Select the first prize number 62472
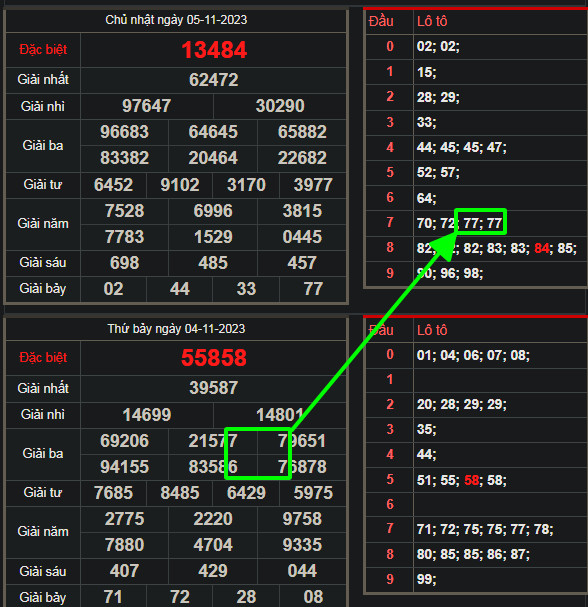 click(214, 80)
